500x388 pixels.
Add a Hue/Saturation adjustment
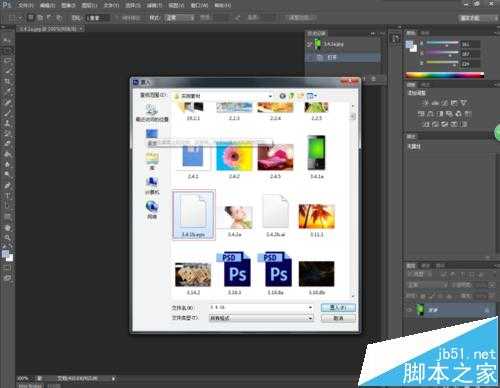click(421, 114)
